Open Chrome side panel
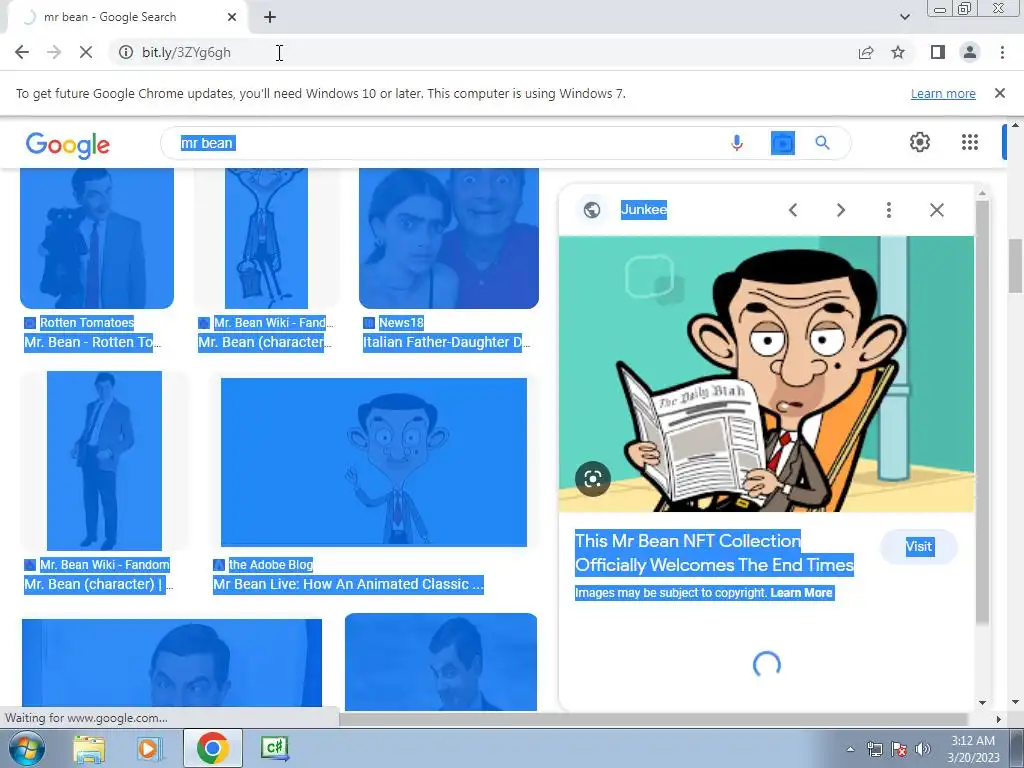This screenshot has width=1024, height=768. [x=938, y=52]
